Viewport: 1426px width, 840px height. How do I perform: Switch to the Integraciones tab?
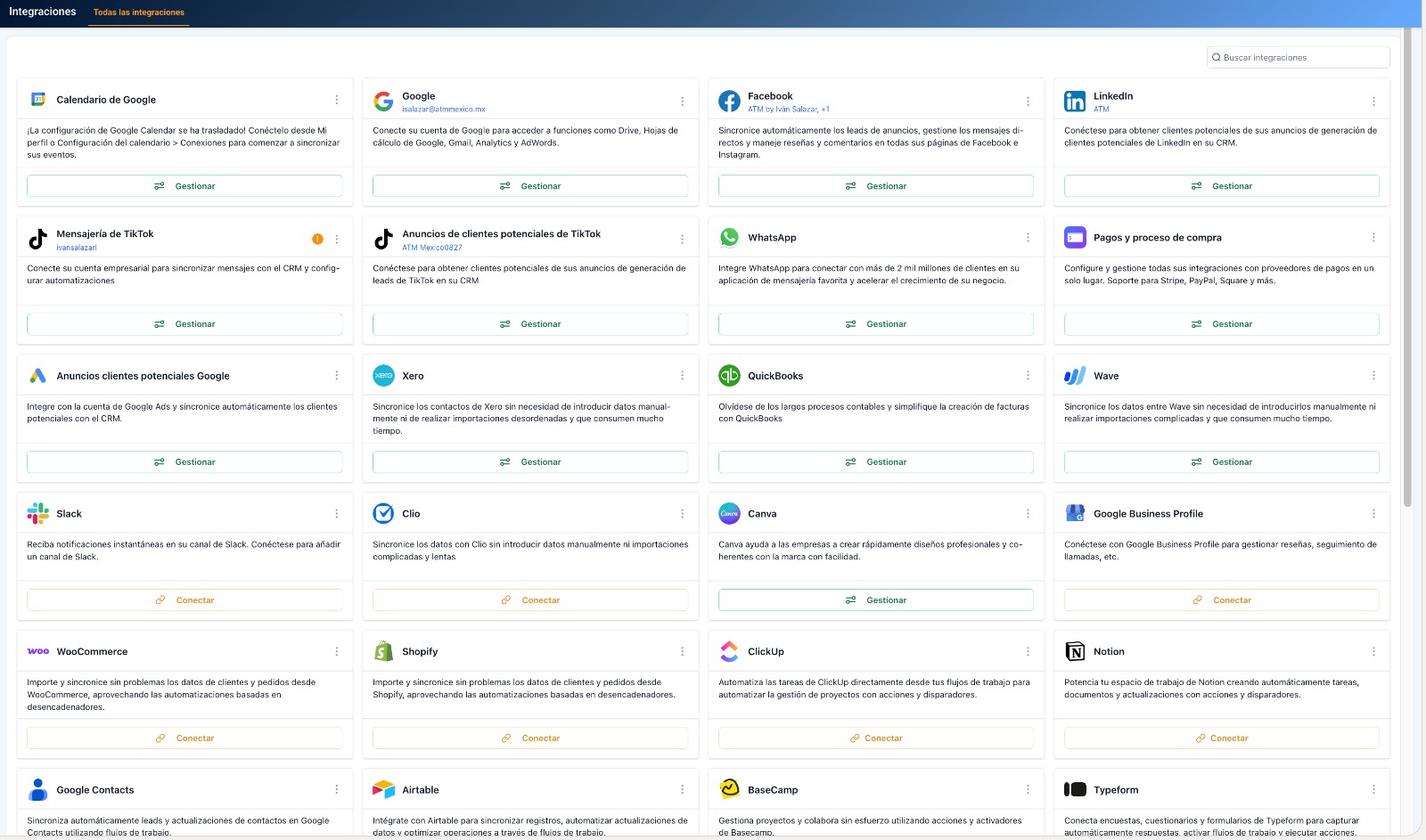[x=43, y=12]
